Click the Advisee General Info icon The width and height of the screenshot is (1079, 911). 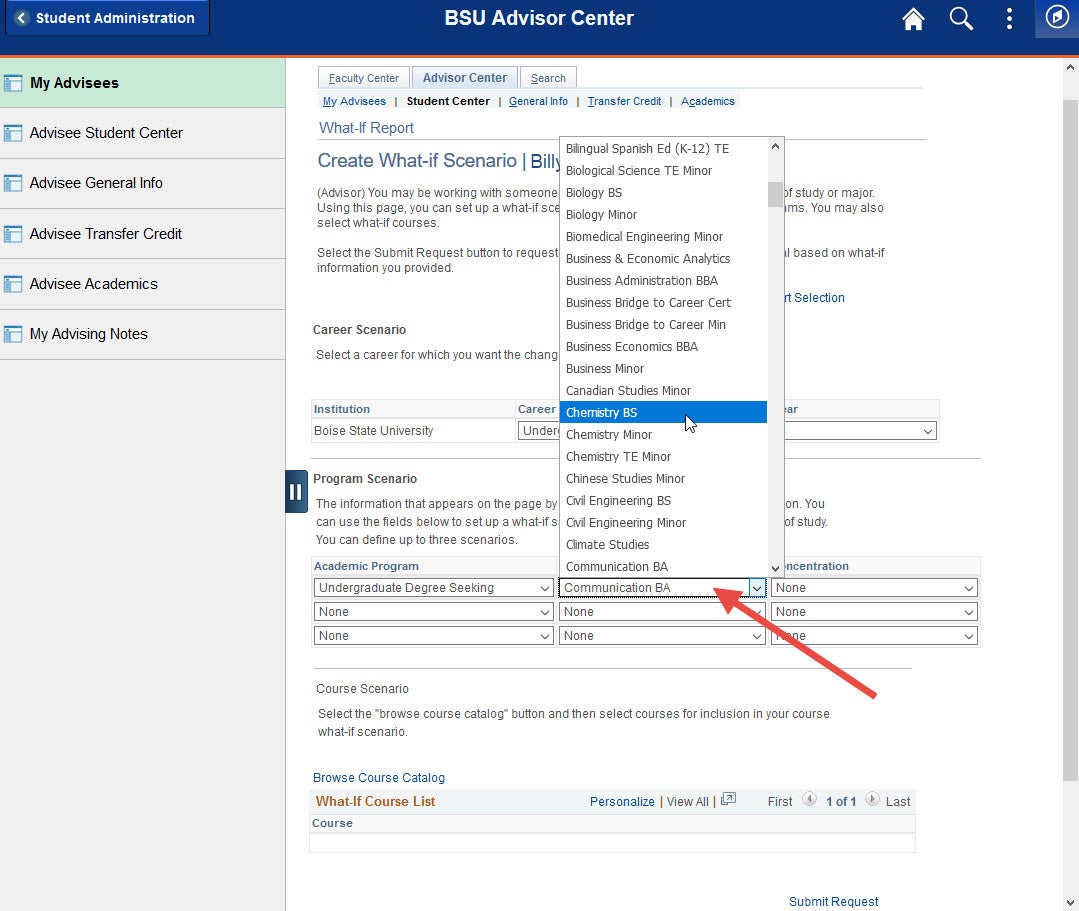click(x=13, y=184)
